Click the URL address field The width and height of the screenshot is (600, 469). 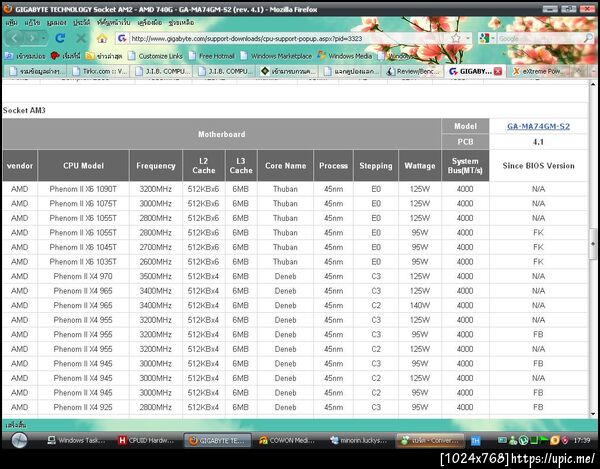coord(289,38)
